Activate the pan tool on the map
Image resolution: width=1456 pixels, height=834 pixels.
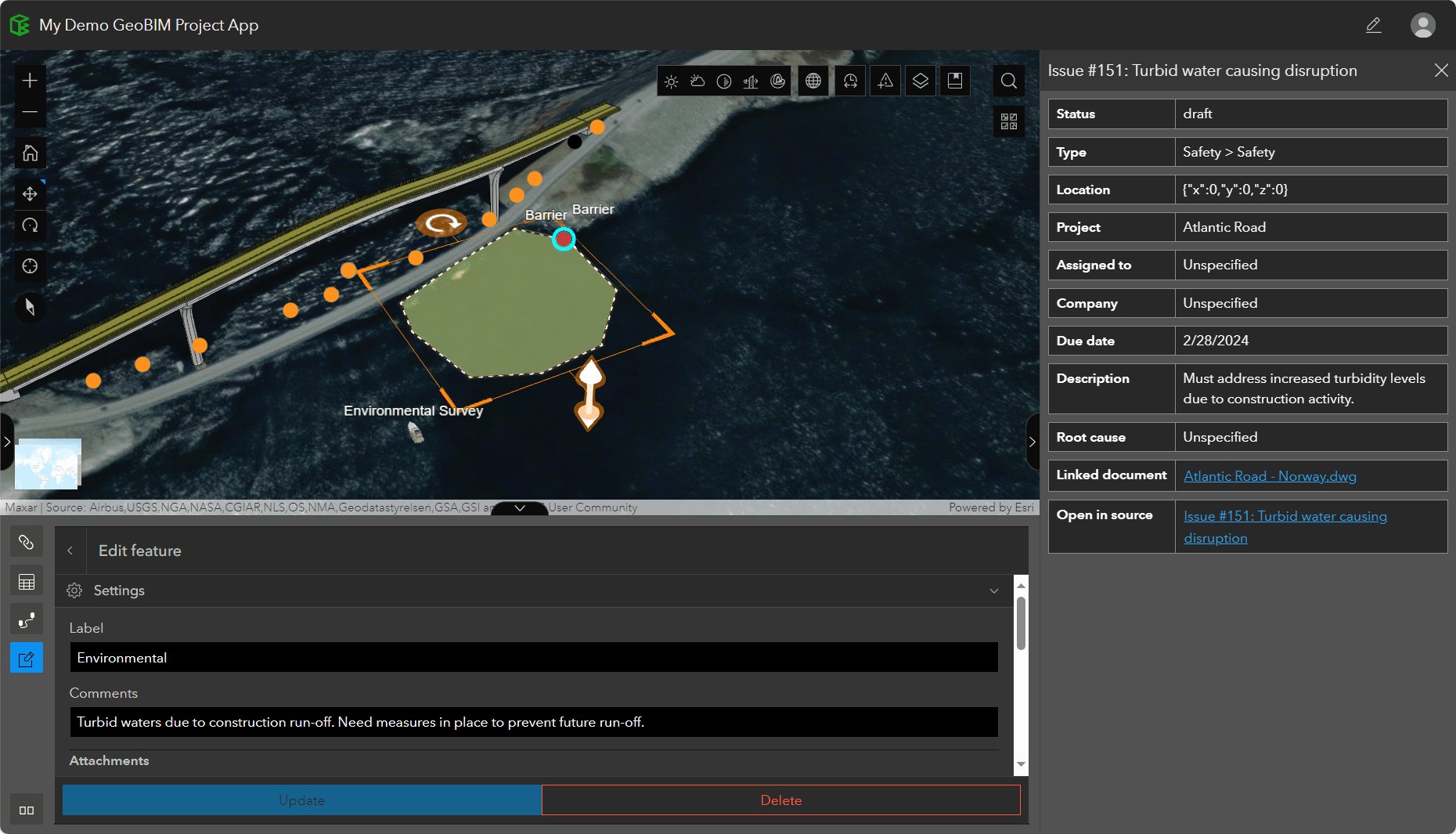click(30, 193)
